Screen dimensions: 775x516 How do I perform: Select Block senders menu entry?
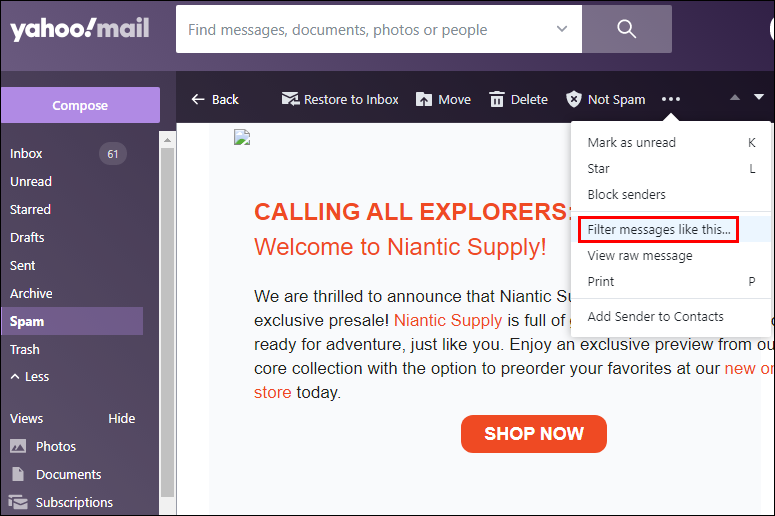671,194
